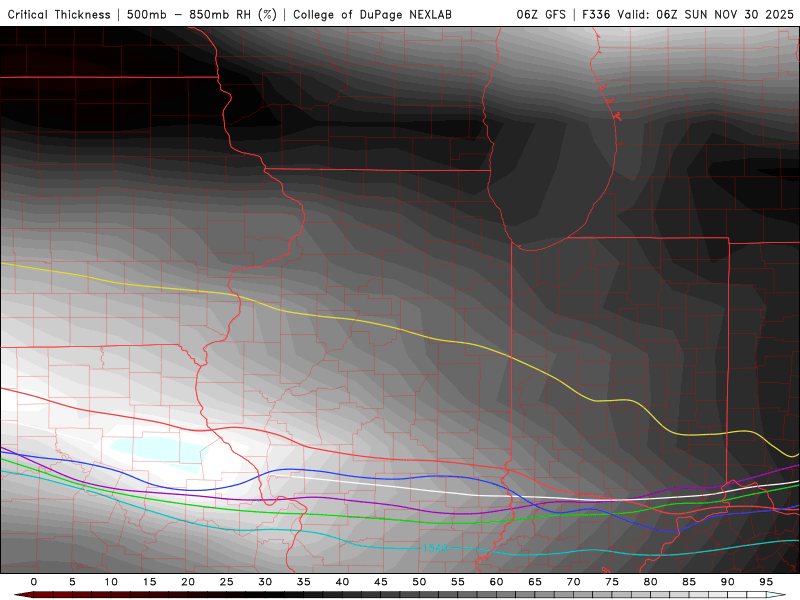Select the "25" scale label

(227, 582)
